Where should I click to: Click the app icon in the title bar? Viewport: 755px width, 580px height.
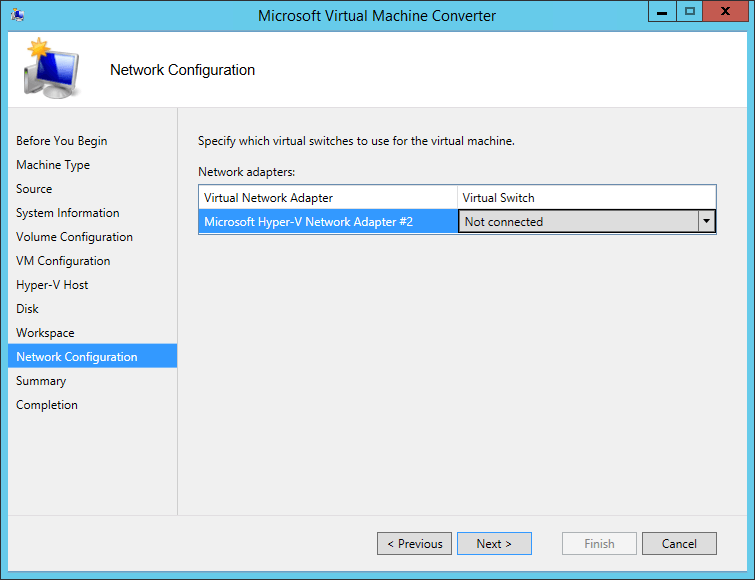coord(18,15)
